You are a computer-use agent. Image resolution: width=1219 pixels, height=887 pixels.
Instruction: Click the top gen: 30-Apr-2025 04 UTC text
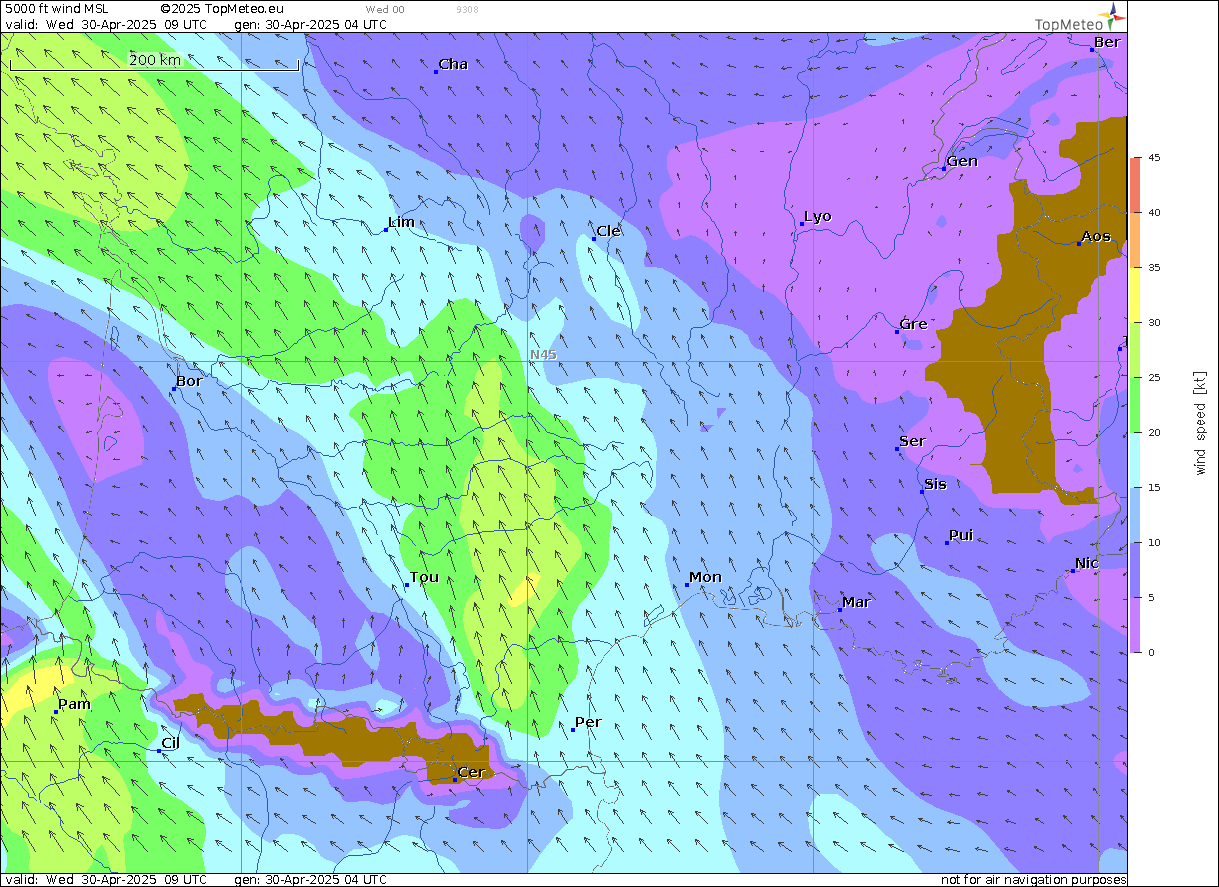pos(311,24)
